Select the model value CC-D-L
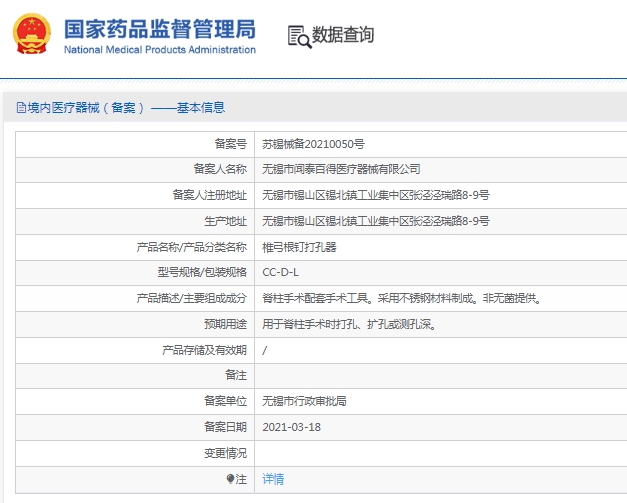 (x=280, y=272)
